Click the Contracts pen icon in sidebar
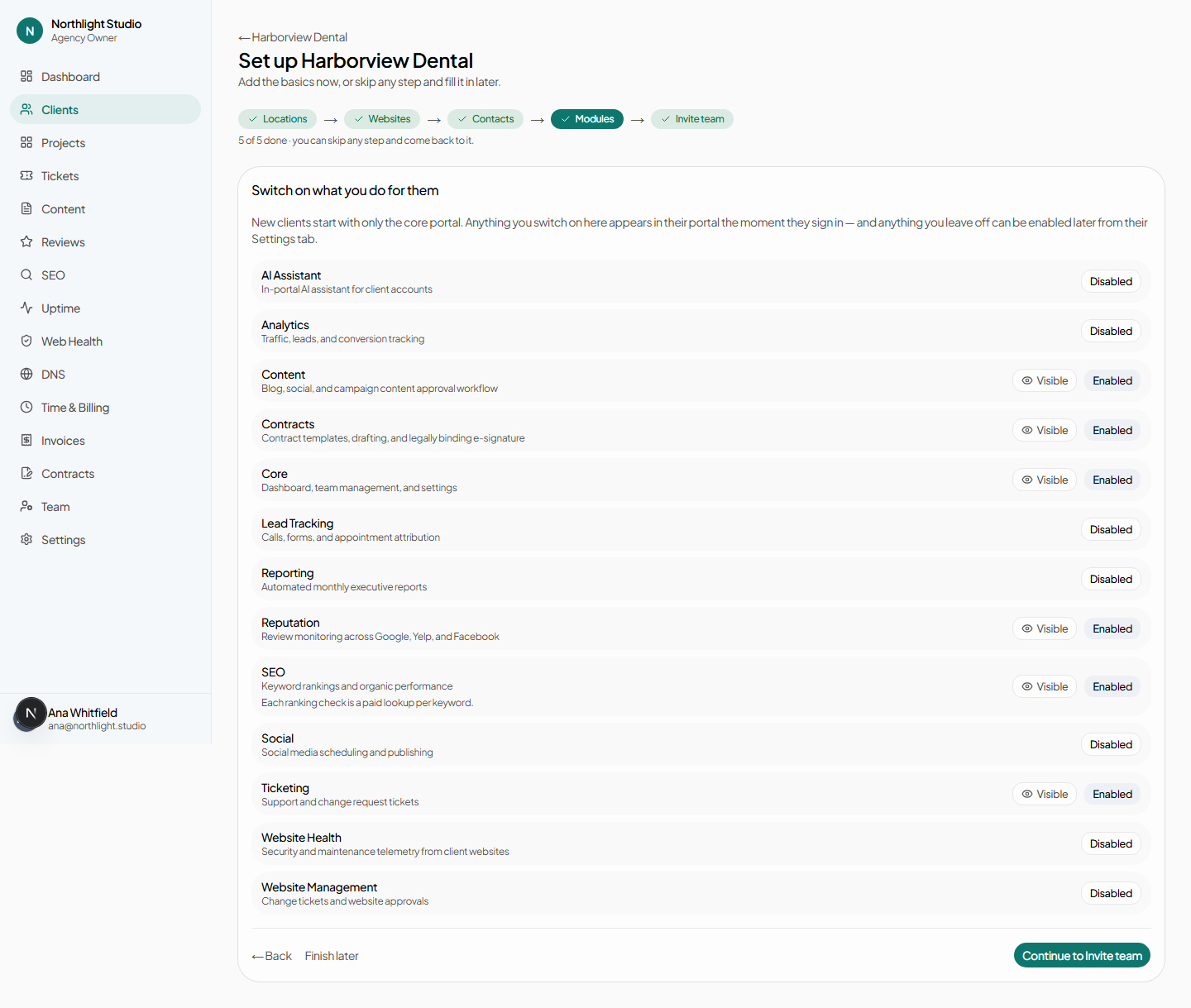 (26, 473)
